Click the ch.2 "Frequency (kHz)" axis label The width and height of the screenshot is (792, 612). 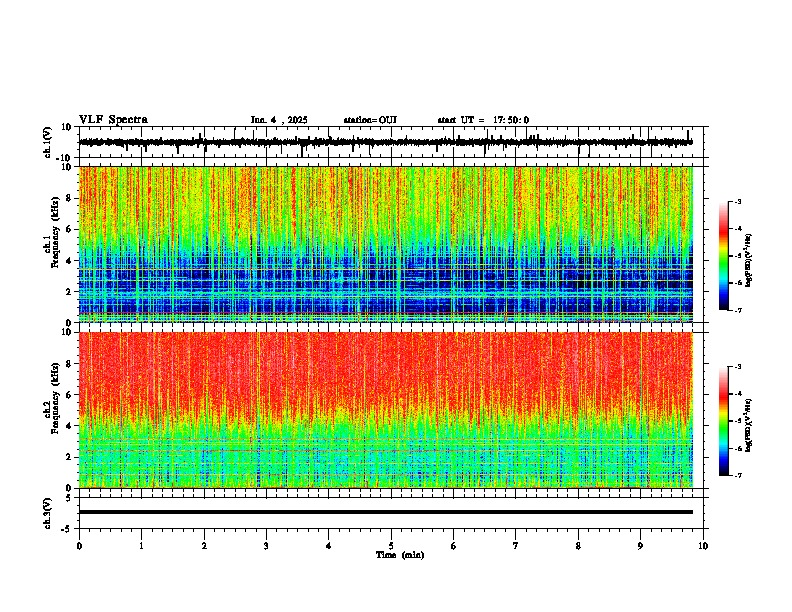pos(55,398)
